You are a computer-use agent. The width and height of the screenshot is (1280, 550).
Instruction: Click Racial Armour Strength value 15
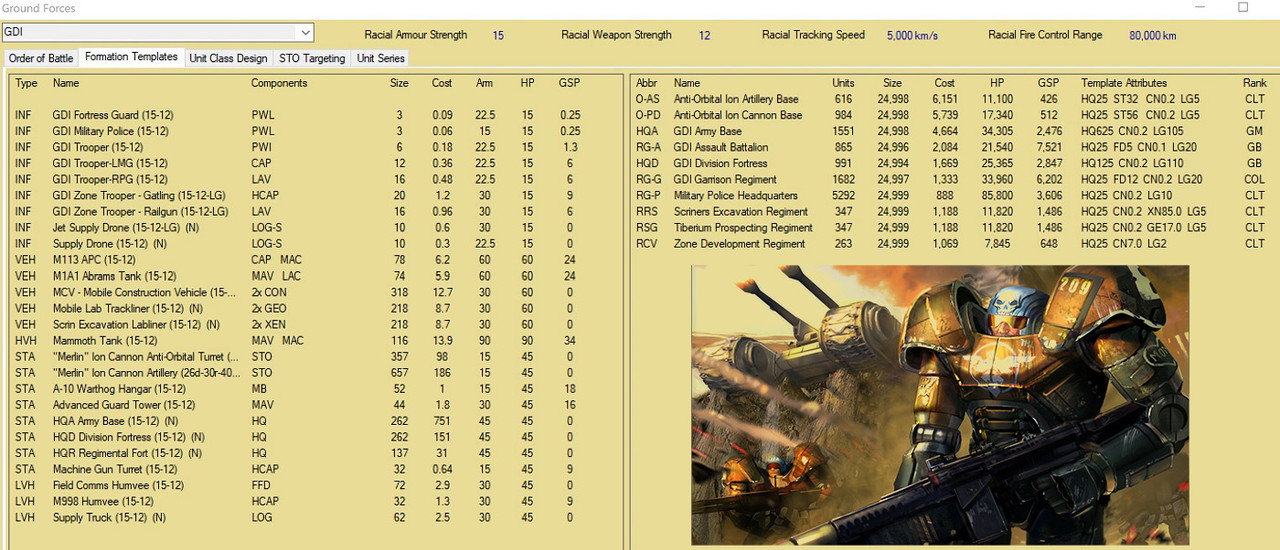498,35
